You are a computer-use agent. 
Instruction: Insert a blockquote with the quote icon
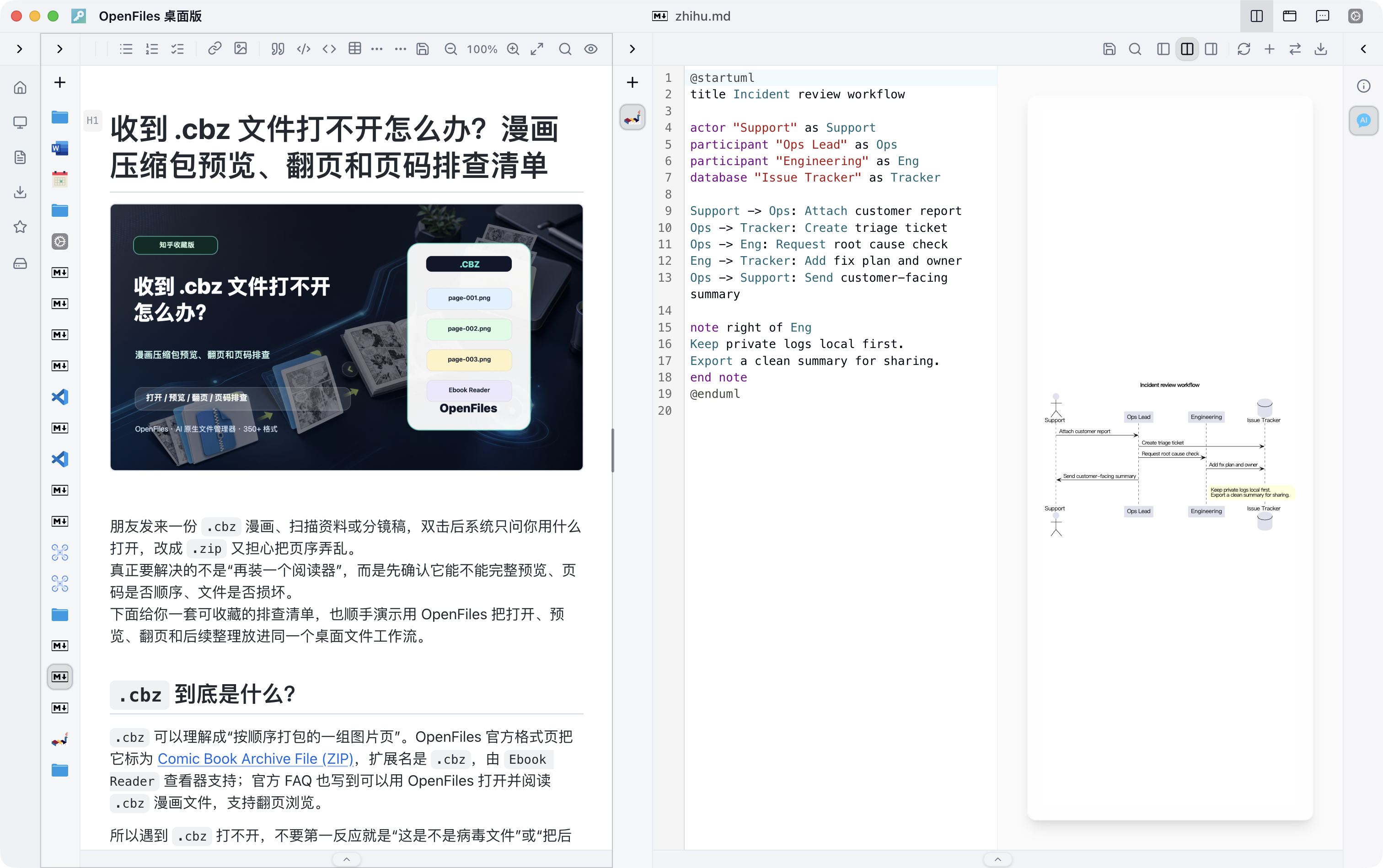click(x=278, y=49)
